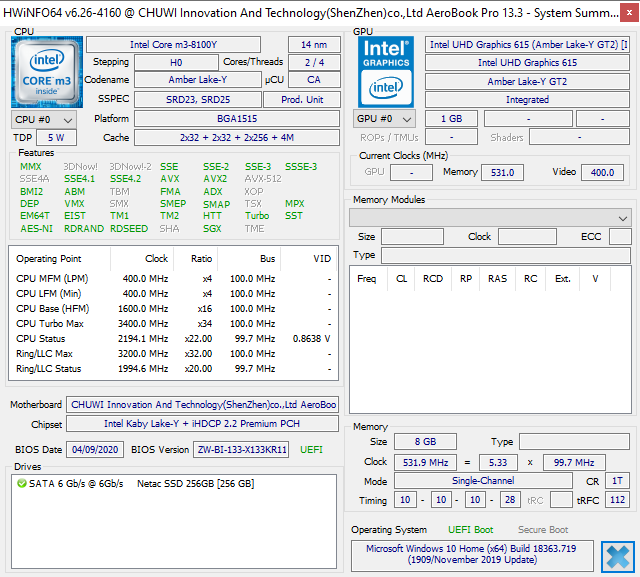Viewport: 640px width, 577px height.
Task: Click the memory Size 8 GB field
Action: [425, 442]
